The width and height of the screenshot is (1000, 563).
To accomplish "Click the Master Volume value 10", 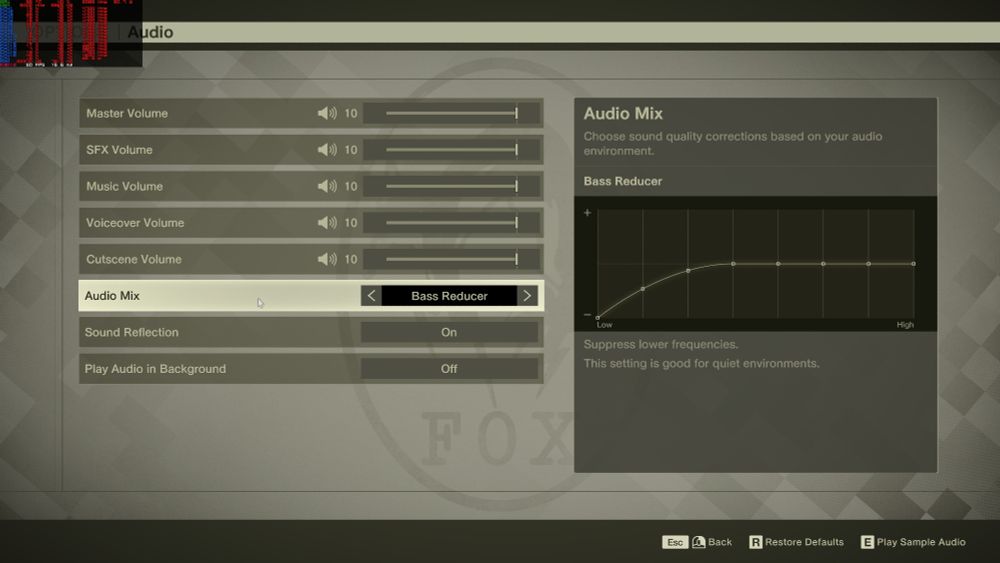I will pos(351,113).
